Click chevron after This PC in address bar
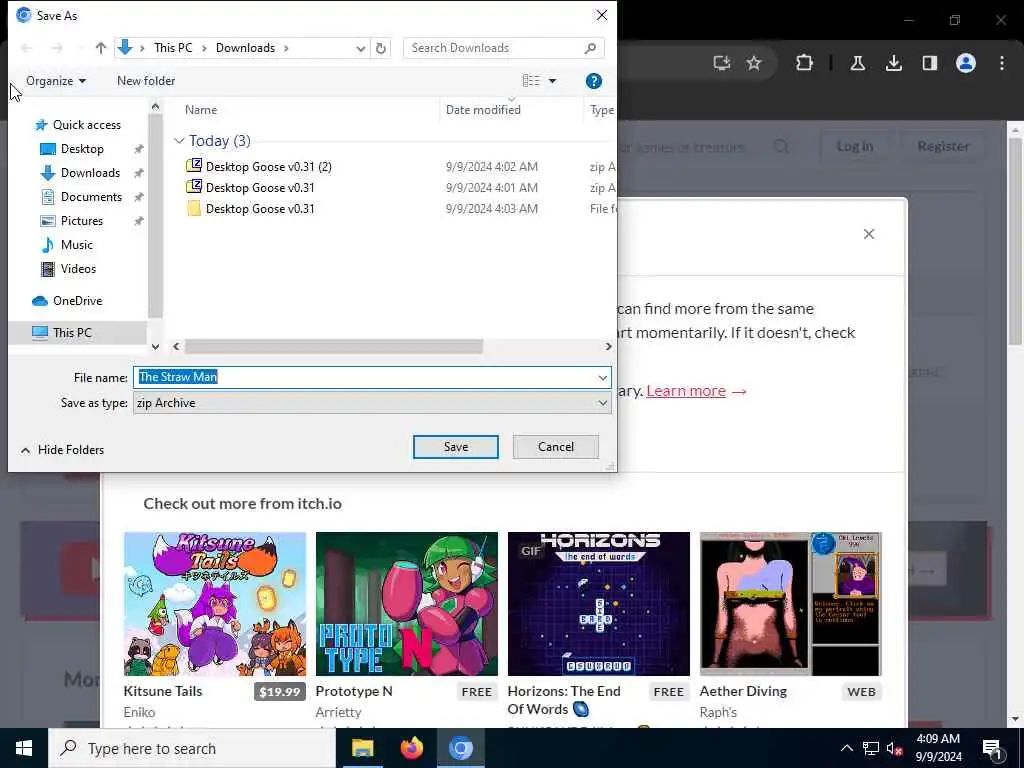 click(204, 48)
